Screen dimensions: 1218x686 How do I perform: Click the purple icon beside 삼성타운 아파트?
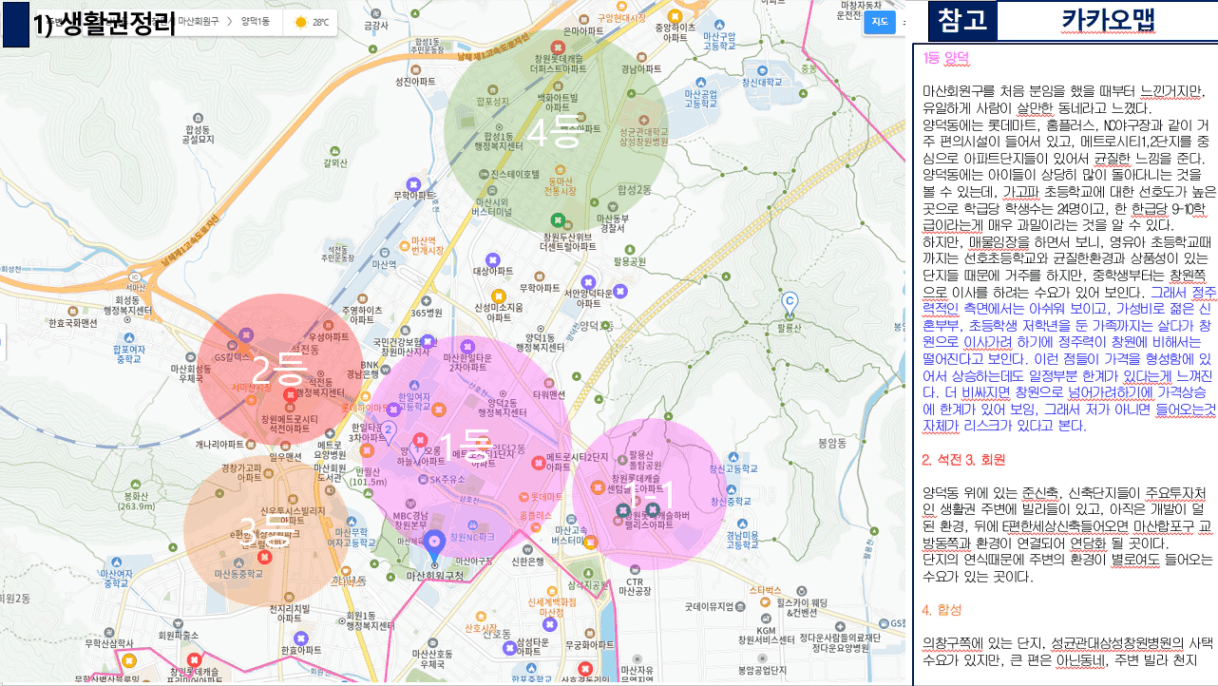coord(508,648)
